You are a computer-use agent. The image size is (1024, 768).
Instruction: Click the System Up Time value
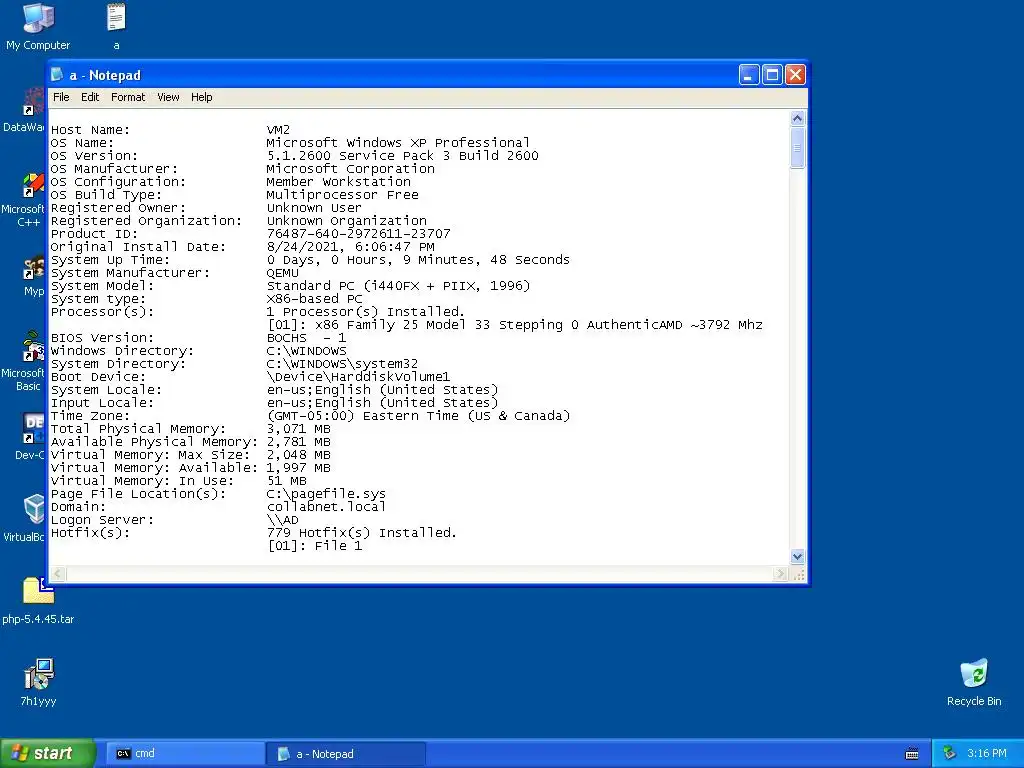(418, 260)
